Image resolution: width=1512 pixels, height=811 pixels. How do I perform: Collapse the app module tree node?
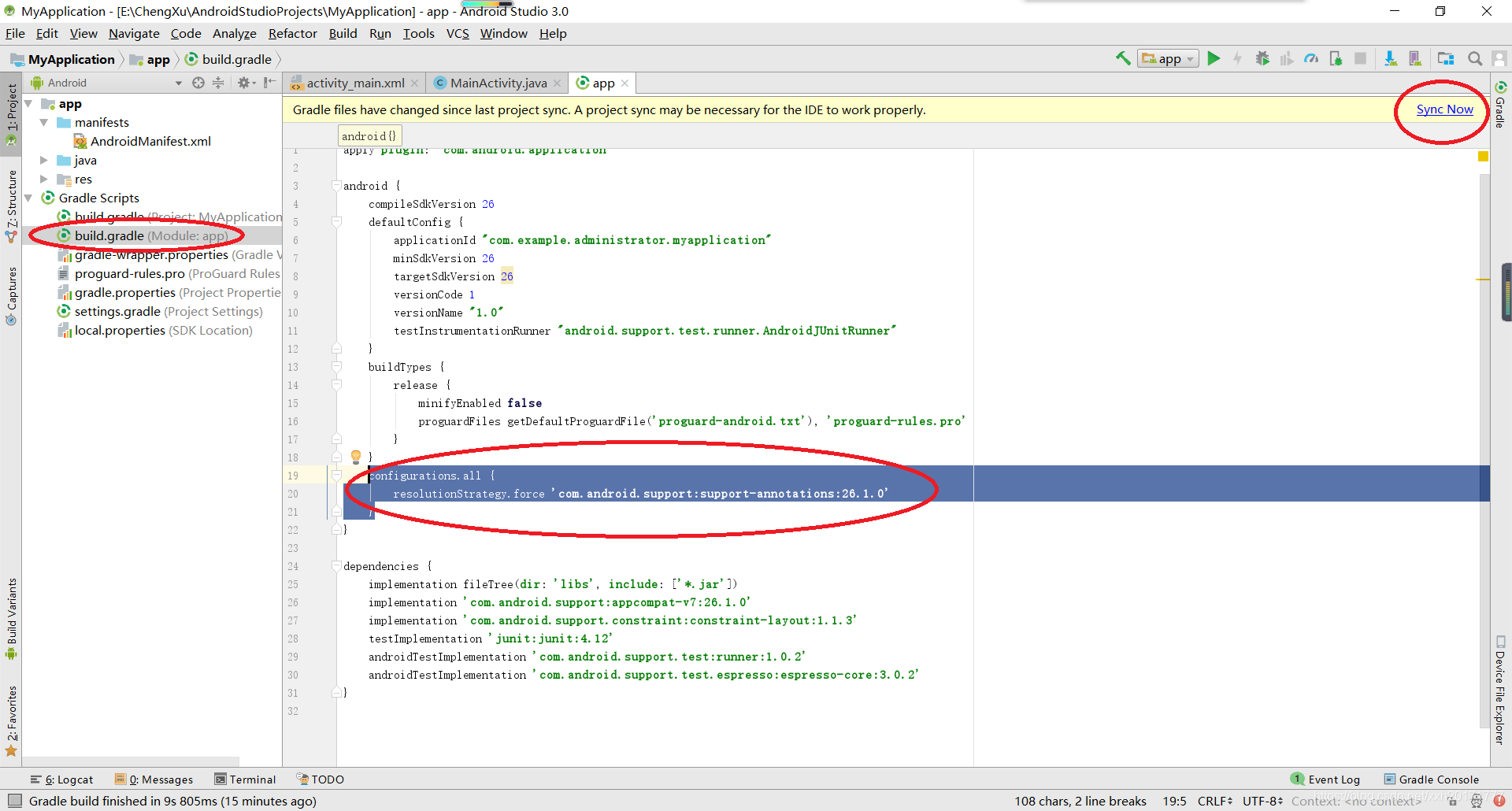click(x=28, y=104)
